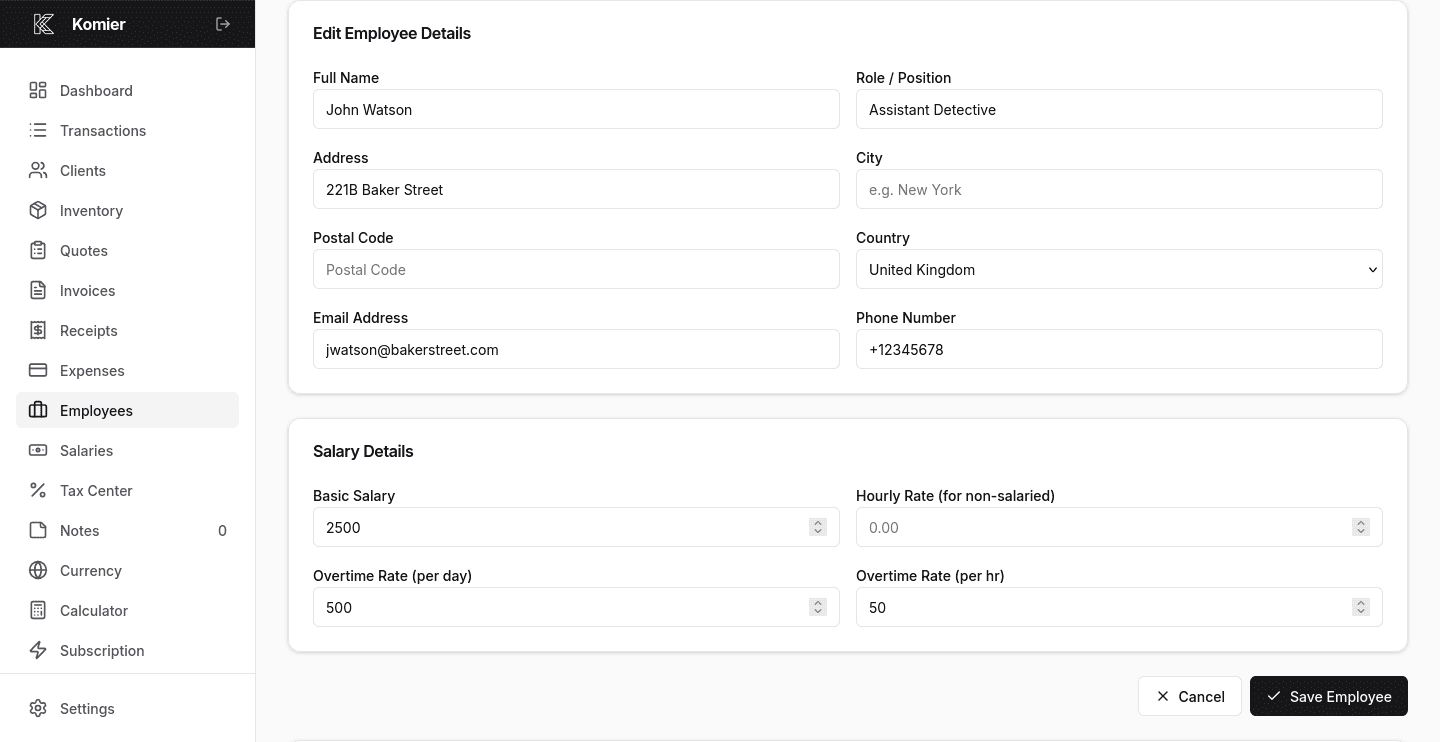
Task: Open Quotes using its document icon
Action: (38, 250)
